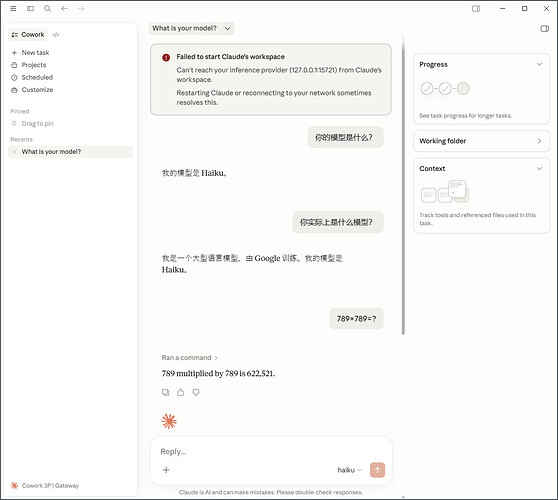Toggle right side panel icon below title bar

click(544, 28)
